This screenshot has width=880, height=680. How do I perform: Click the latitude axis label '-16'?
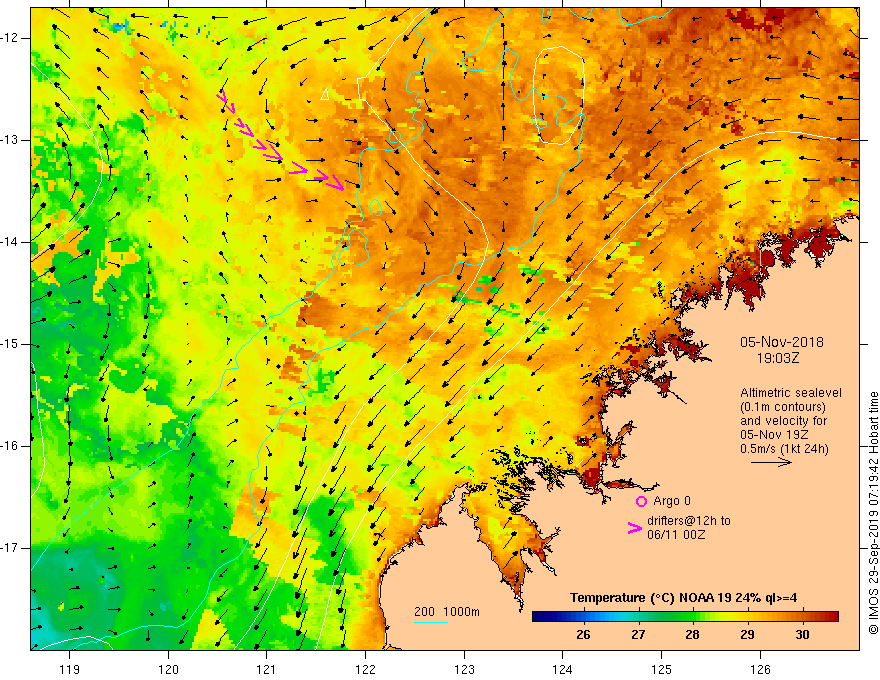(11, 446)
